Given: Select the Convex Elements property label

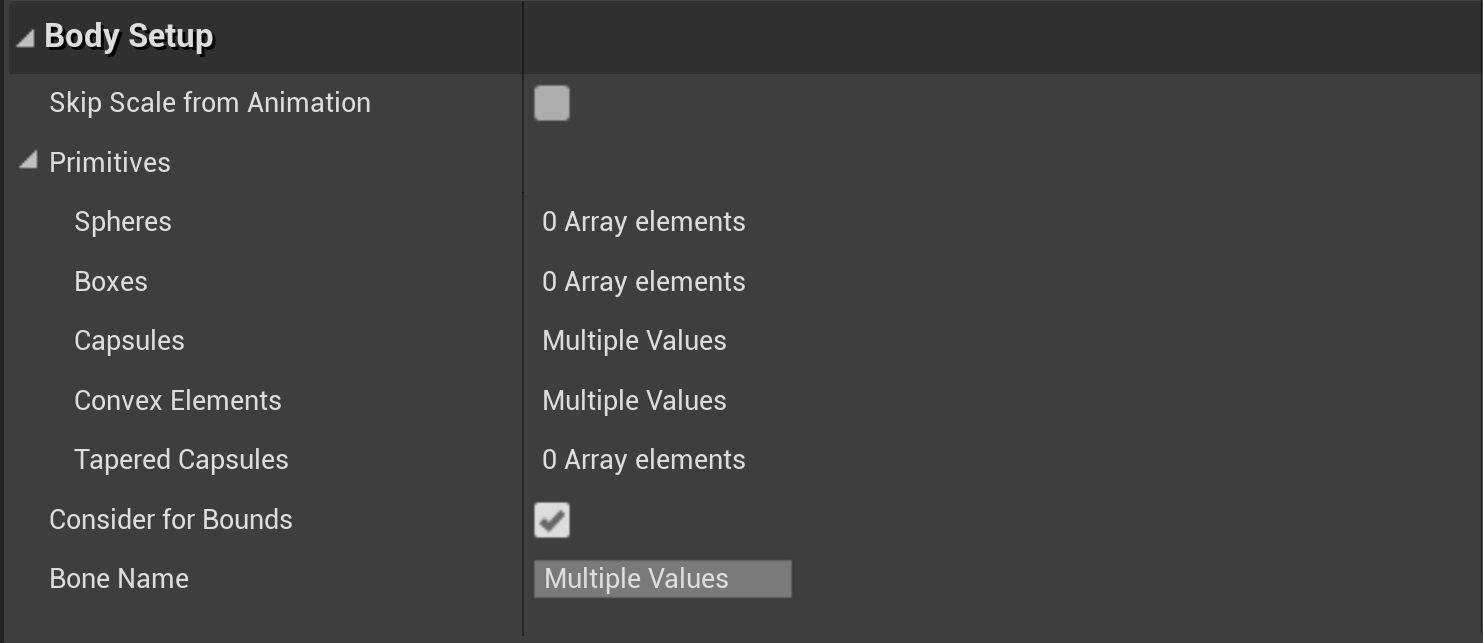Looking at the screenshot, I should click(x=178, y=401).
